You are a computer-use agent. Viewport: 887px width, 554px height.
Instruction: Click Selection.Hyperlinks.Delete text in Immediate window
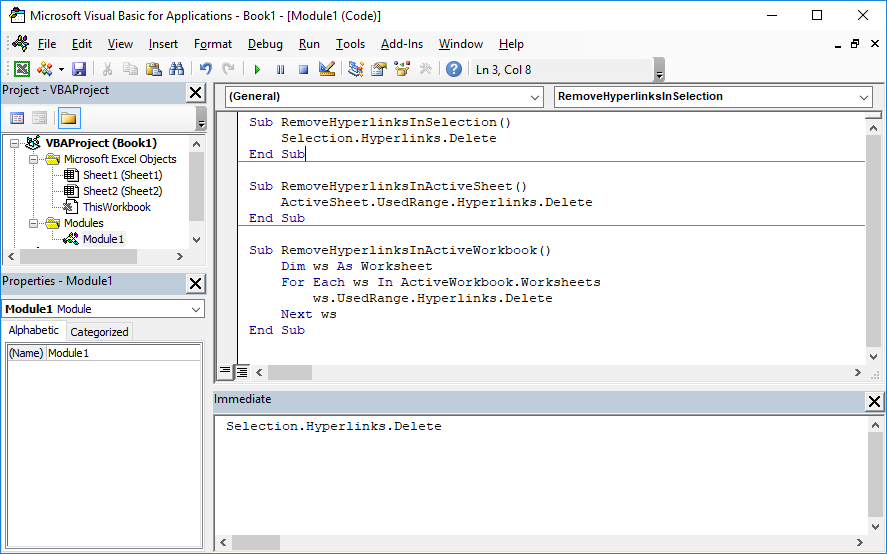pos(334,426)
